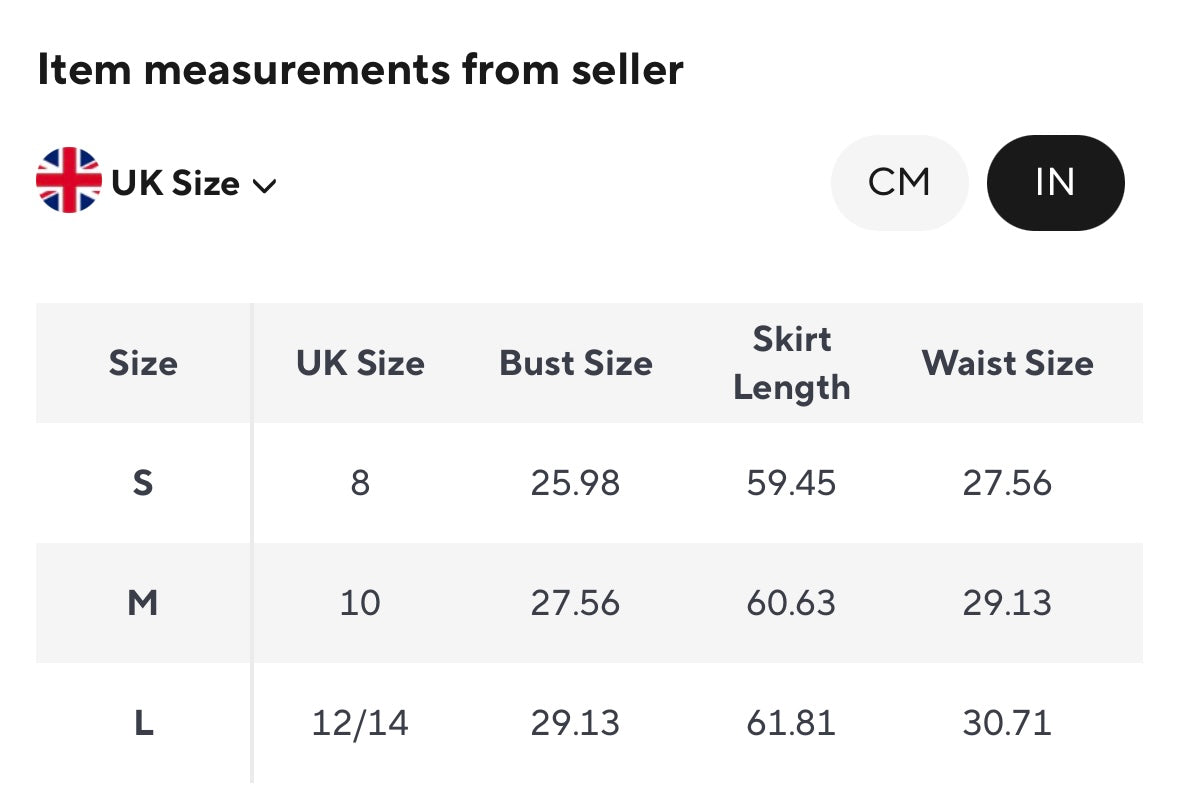Expand the UK Size dropdown chevron
The width and height of the screenshot is (1179, 792).
264,185
